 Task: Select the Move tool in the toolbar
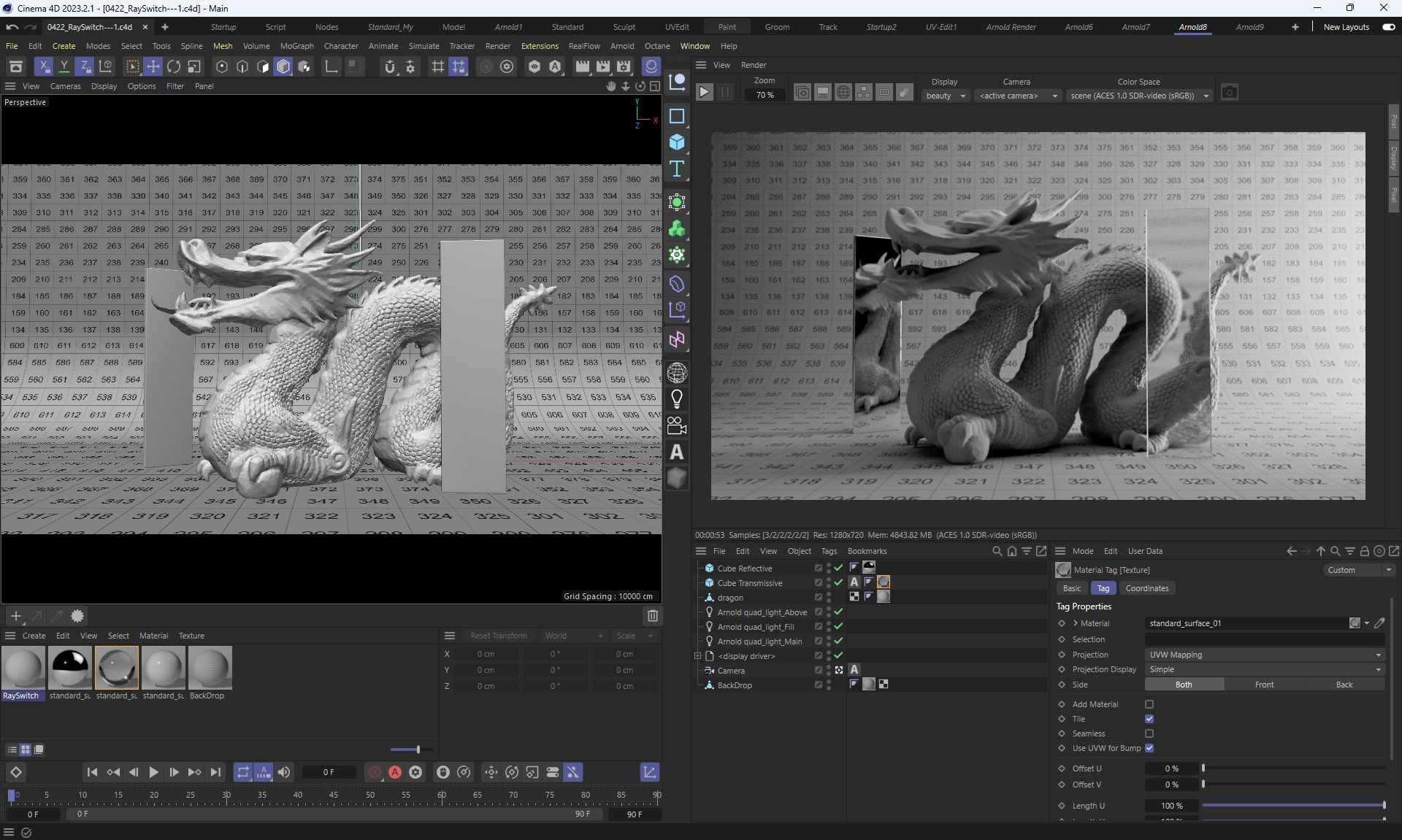[x=153, y=67]
